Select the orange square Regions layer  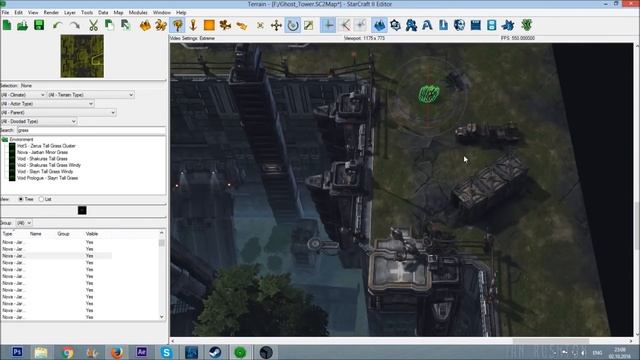pos(209,25)
